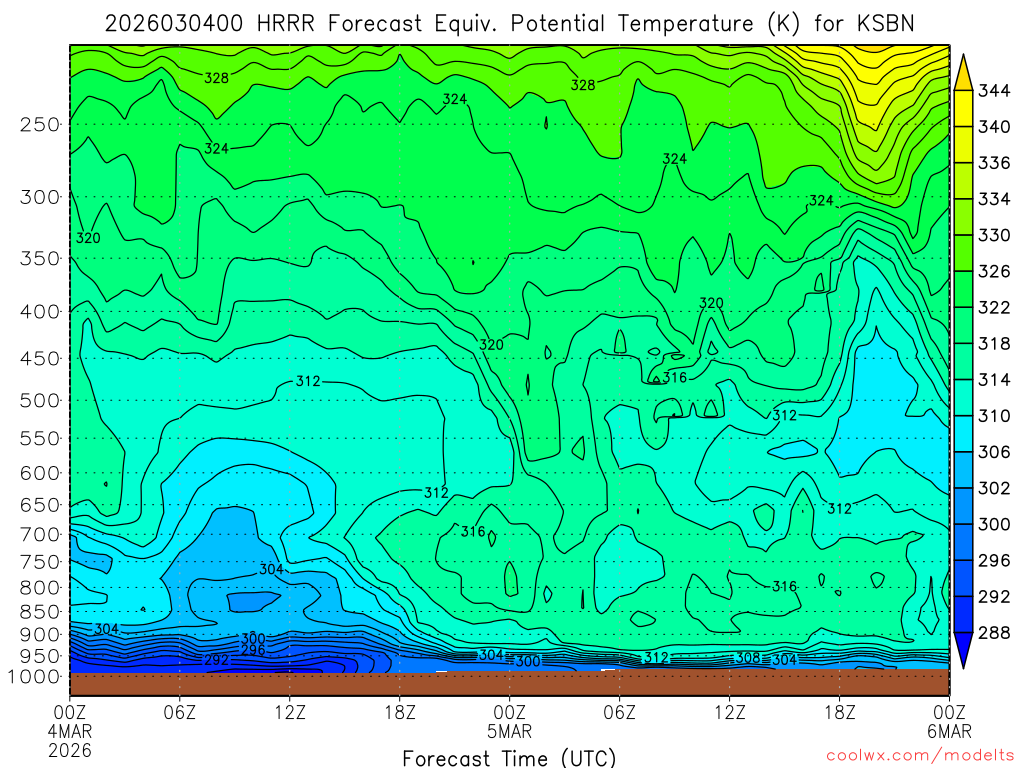Click the 288 colorbar value
Viewport: 1024px width, 768px height.
click(994, 632)
